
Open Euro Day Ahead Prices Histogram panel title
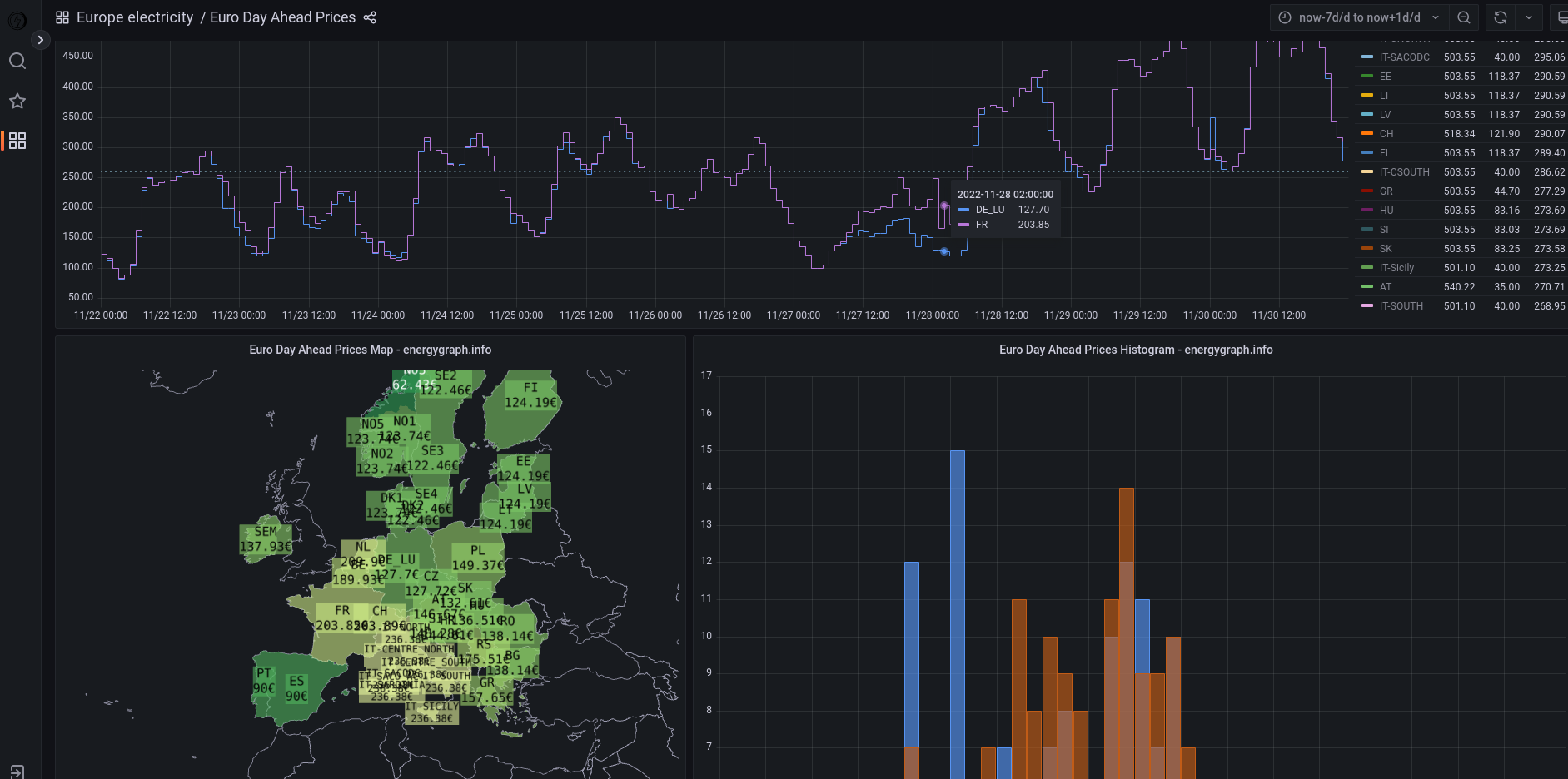click(1135, 350)
